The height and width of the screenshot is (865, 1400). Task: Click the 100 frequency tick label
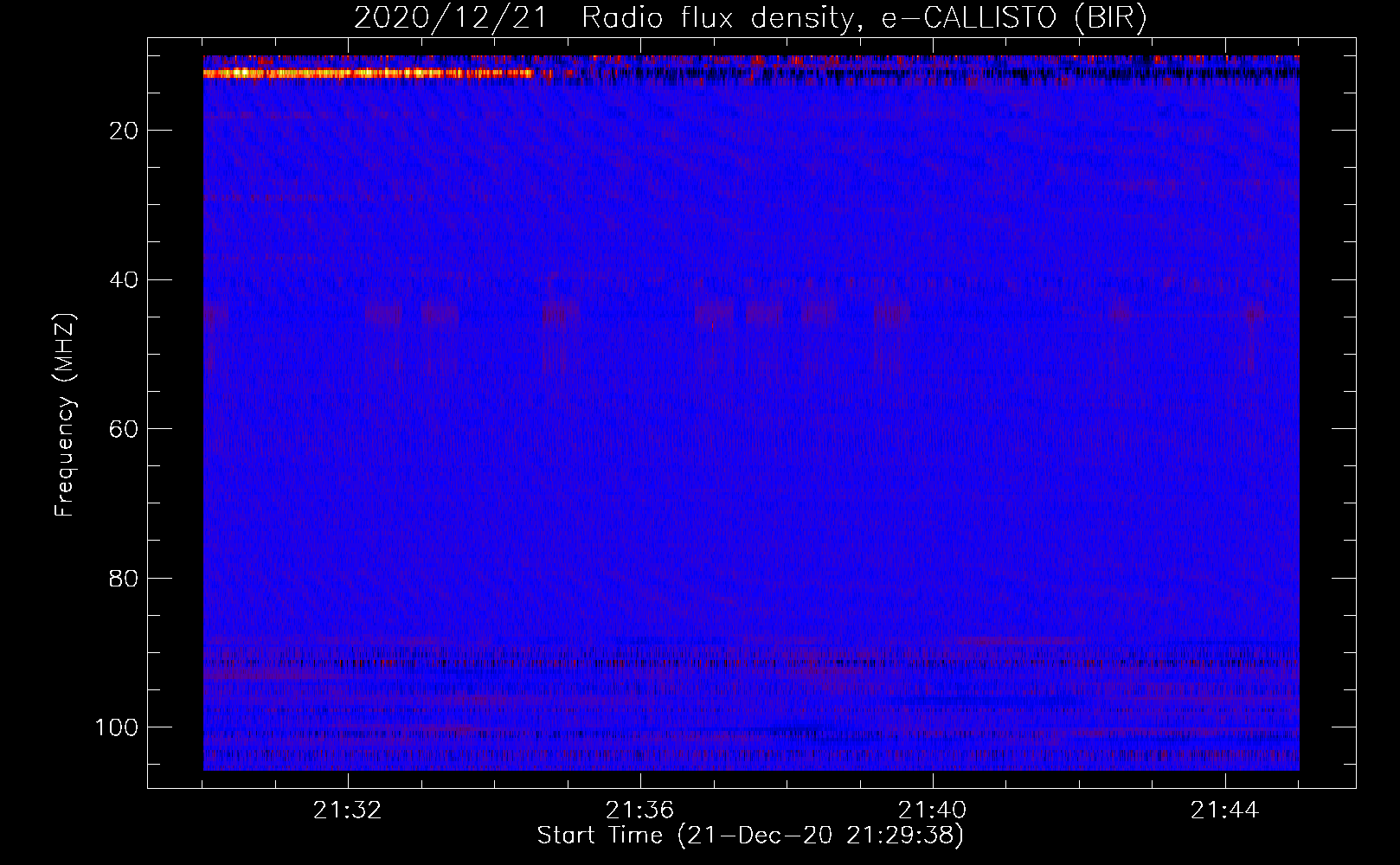coord(116,727)
